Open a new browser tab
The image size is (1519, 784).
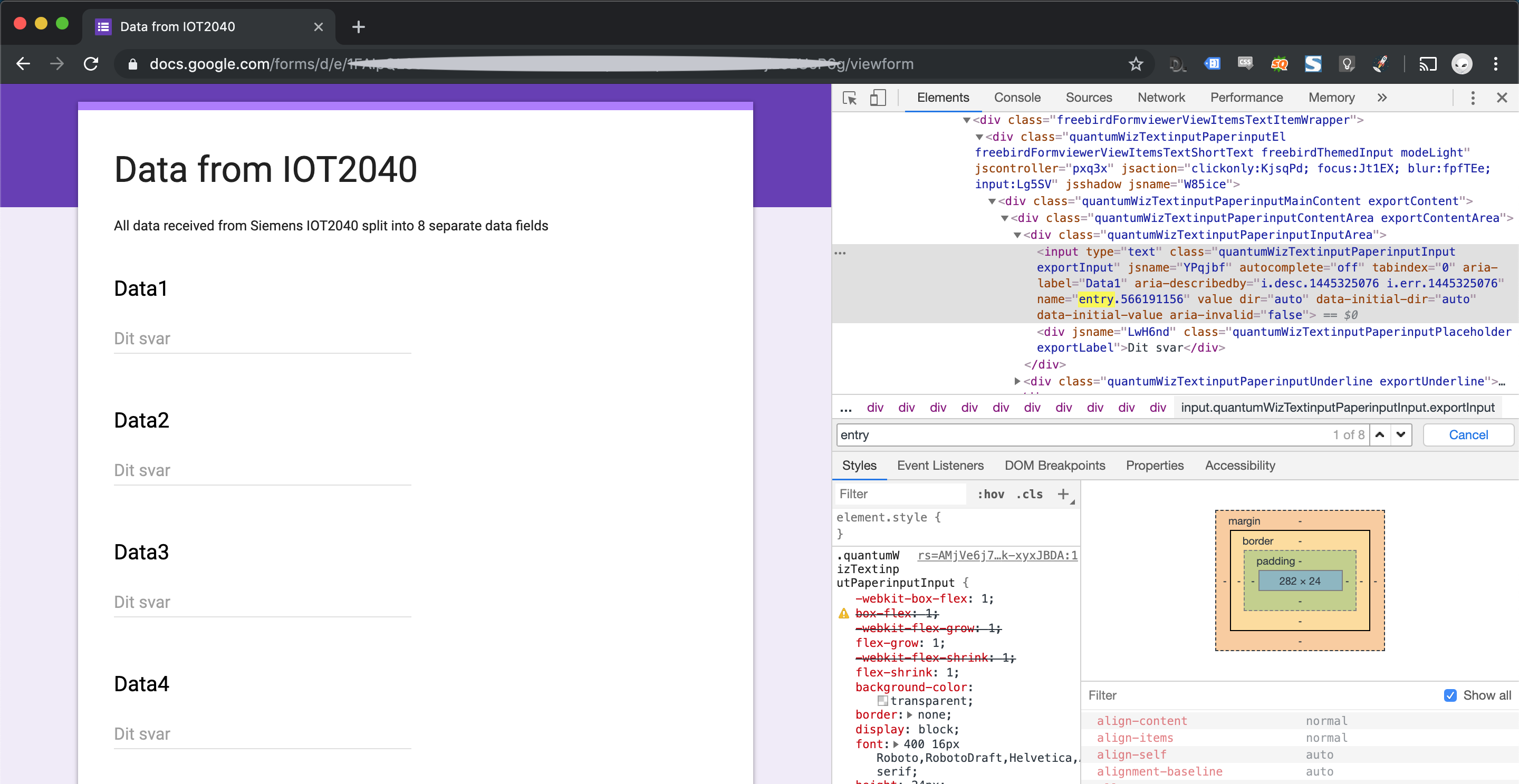click(x=359, y=27)
